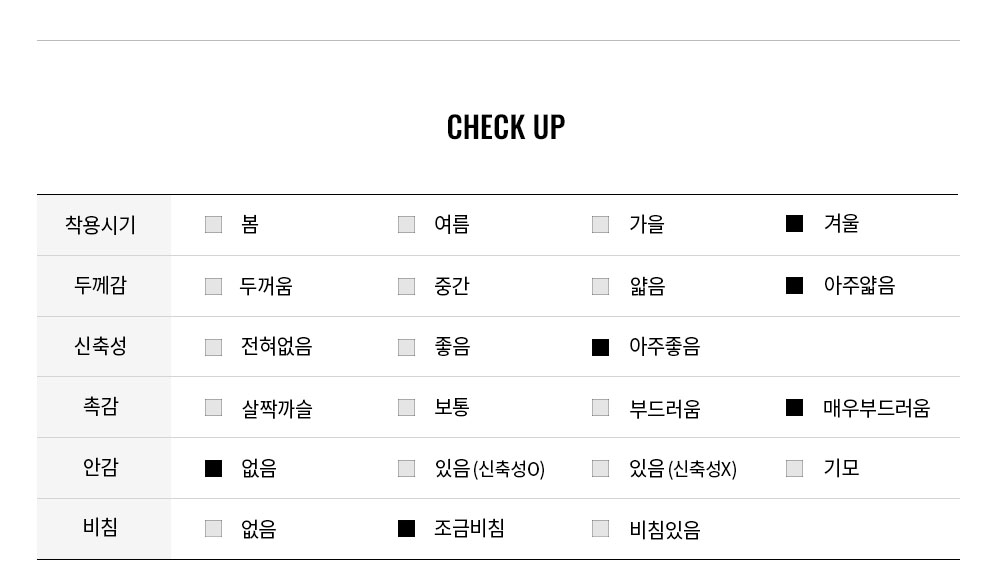
Task: Check the 가을 (autumn) checkbox
Action: (600, 224)
